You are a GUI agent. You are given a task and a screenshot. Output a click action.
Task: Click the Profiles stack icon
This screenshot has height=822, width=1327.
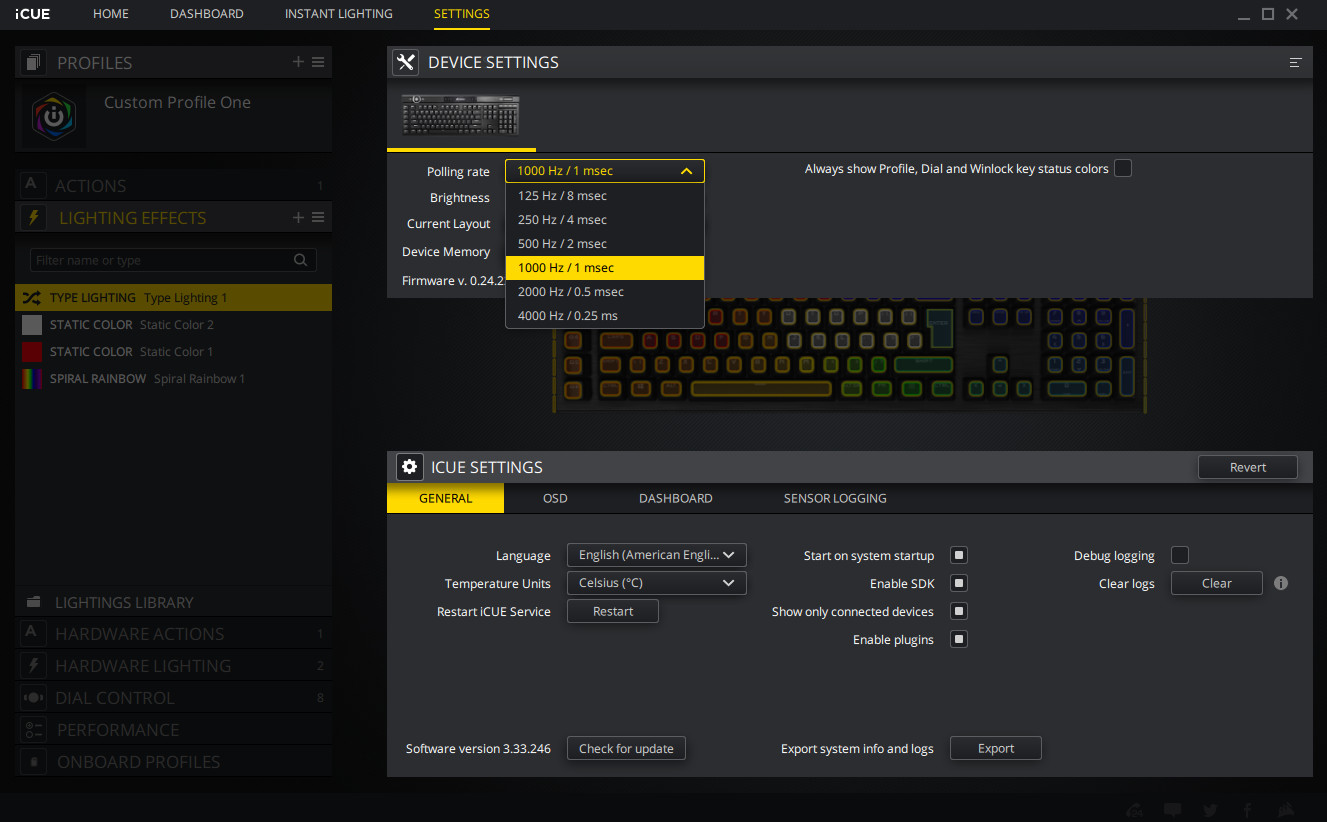(x=34, y=62)
